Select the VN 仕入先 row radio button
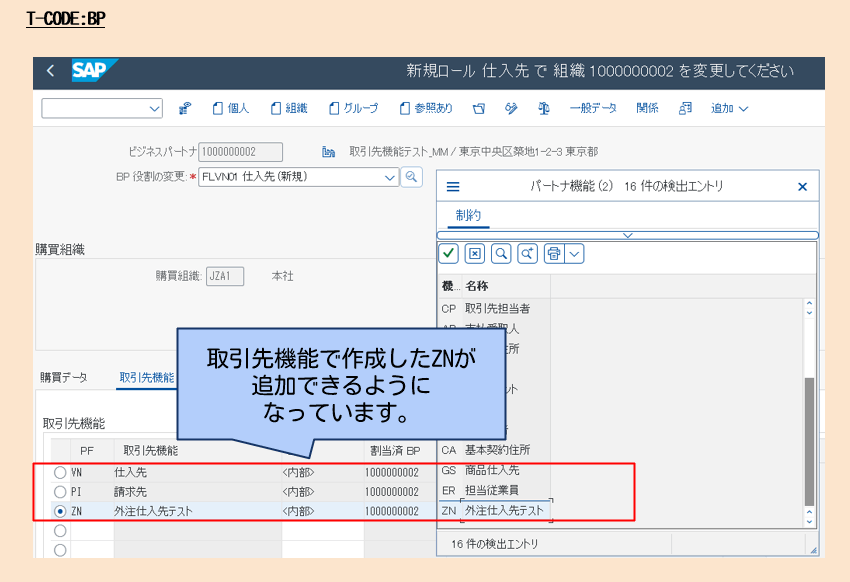Viewport: 850px width, 582px height. 60,473
